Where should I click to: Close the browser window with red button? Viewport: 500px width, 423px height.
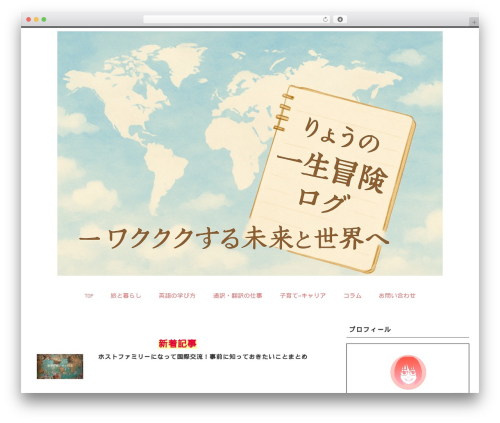[29, 20]
